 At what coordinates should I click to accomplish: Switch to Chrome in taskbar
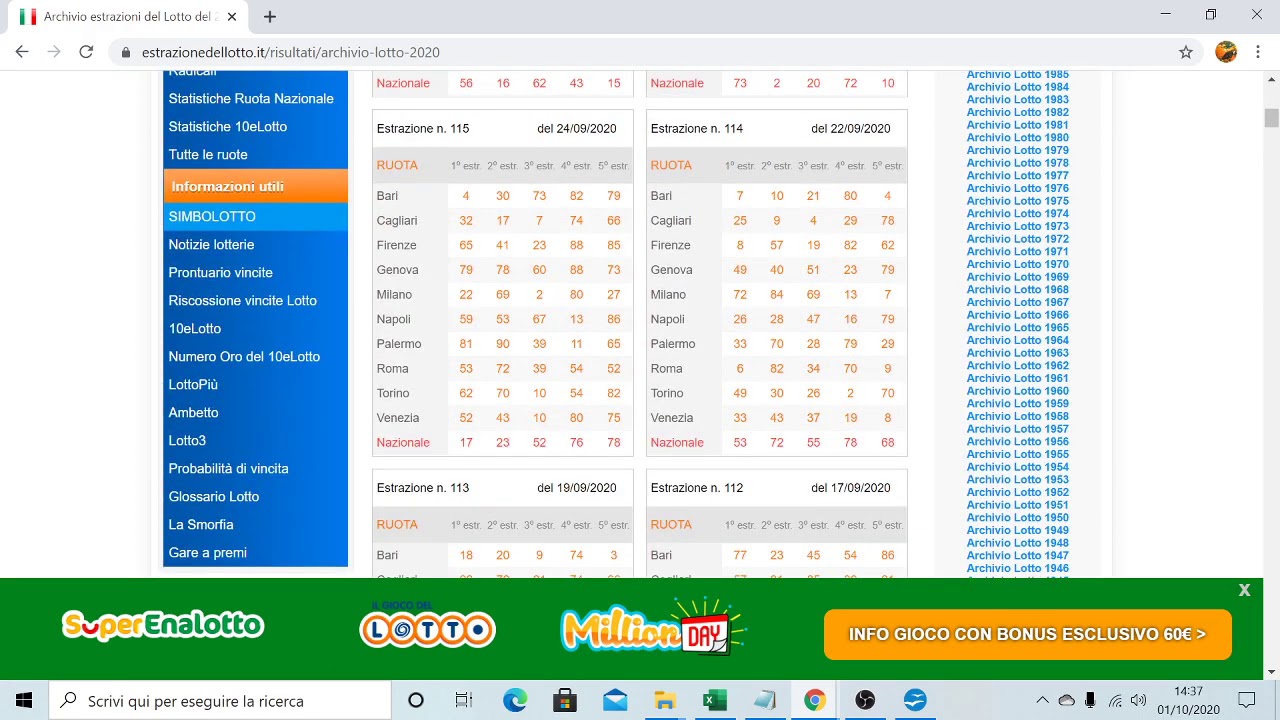tap(815, 700)
